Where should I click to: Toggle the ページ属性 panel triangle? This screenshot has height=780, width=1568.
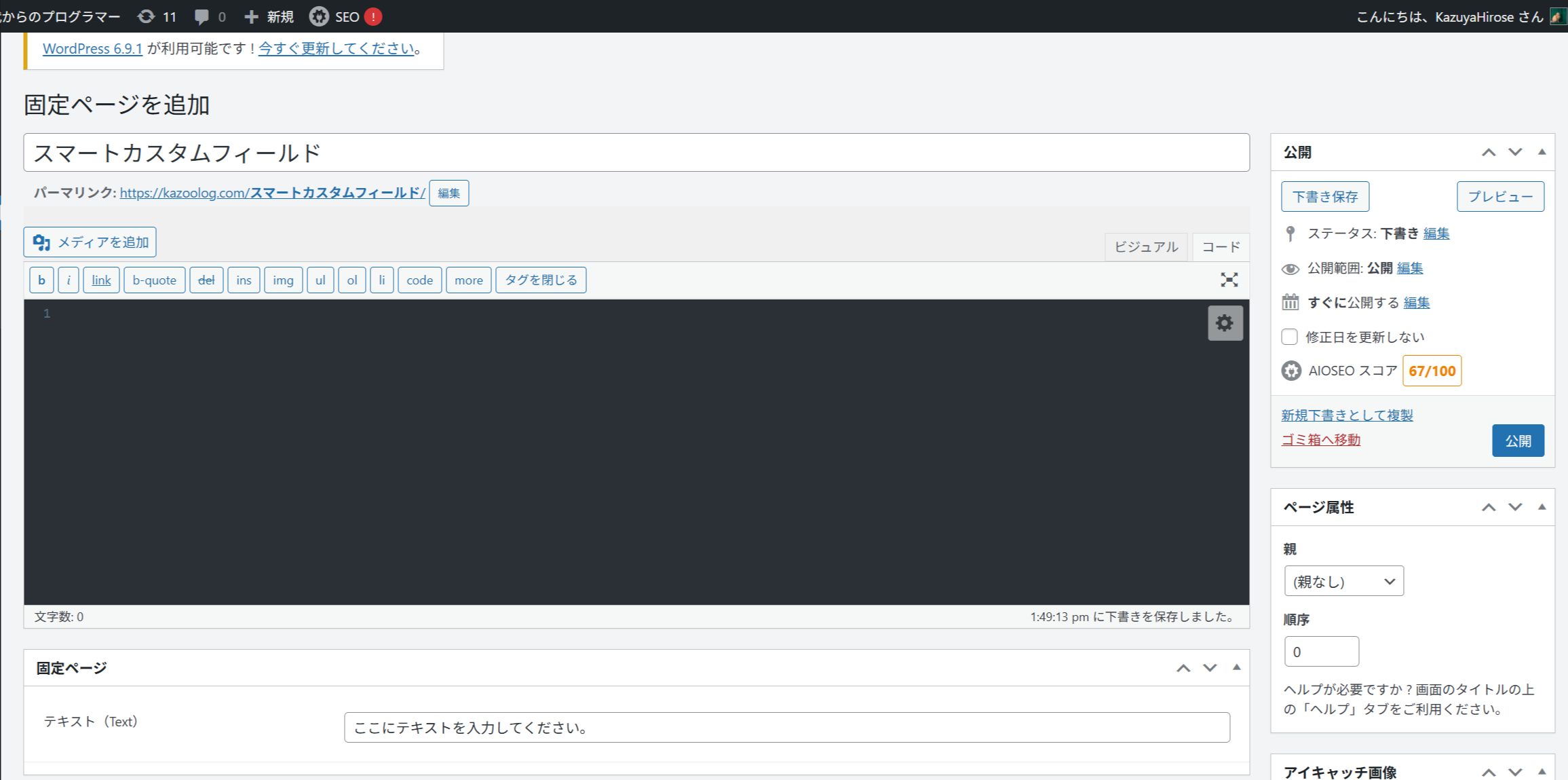tap(1542, 507)
